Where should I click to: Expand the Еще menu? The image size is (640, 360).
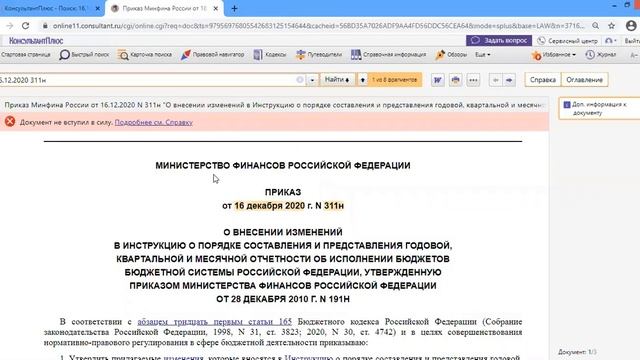[x=482, y=55]
